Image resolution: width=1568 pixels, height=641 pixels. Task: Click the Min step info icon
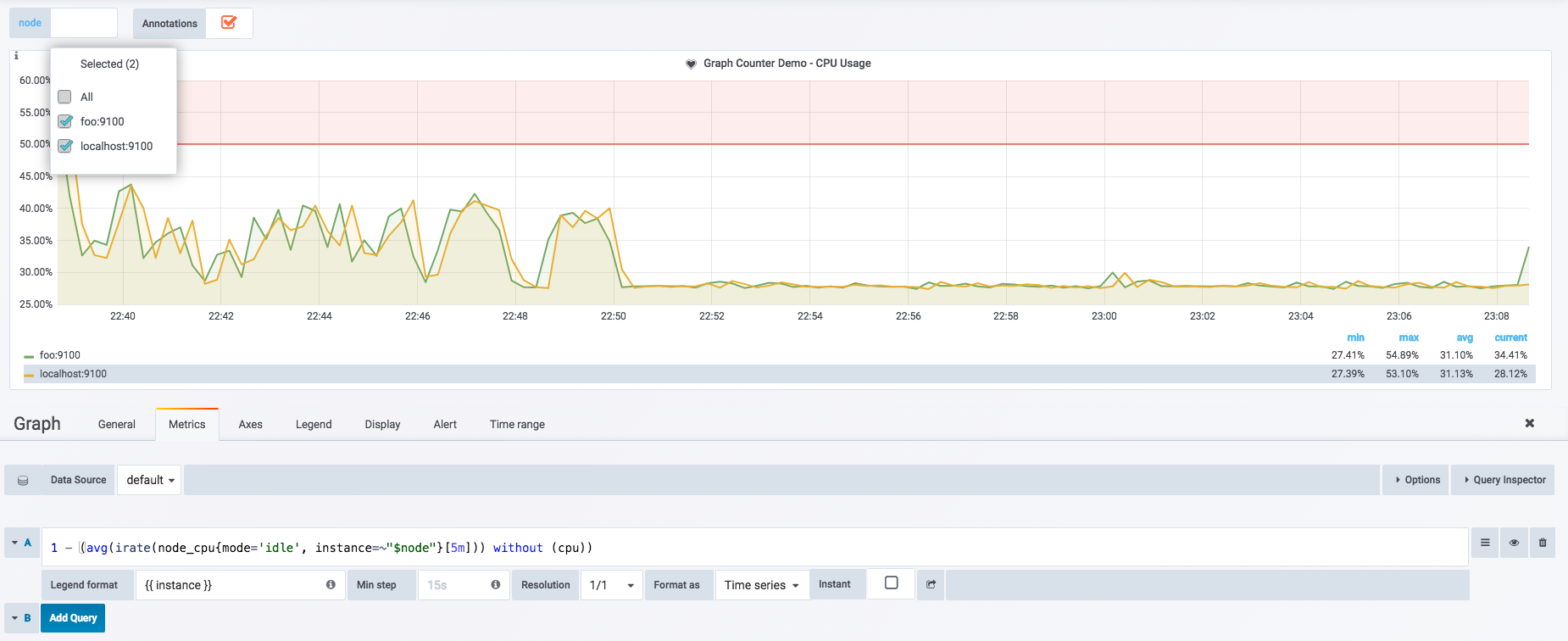495,585
